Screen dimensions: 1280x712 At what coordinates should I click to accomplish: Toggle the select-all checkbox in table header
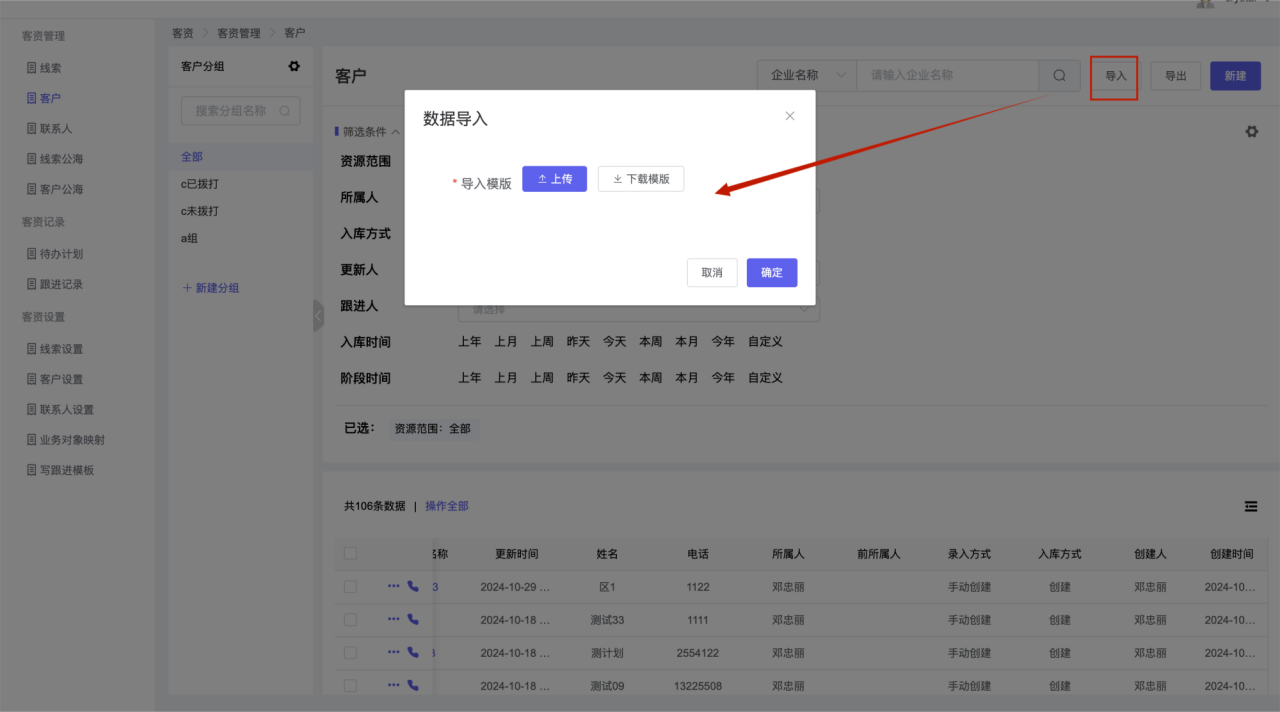[350, 553]
